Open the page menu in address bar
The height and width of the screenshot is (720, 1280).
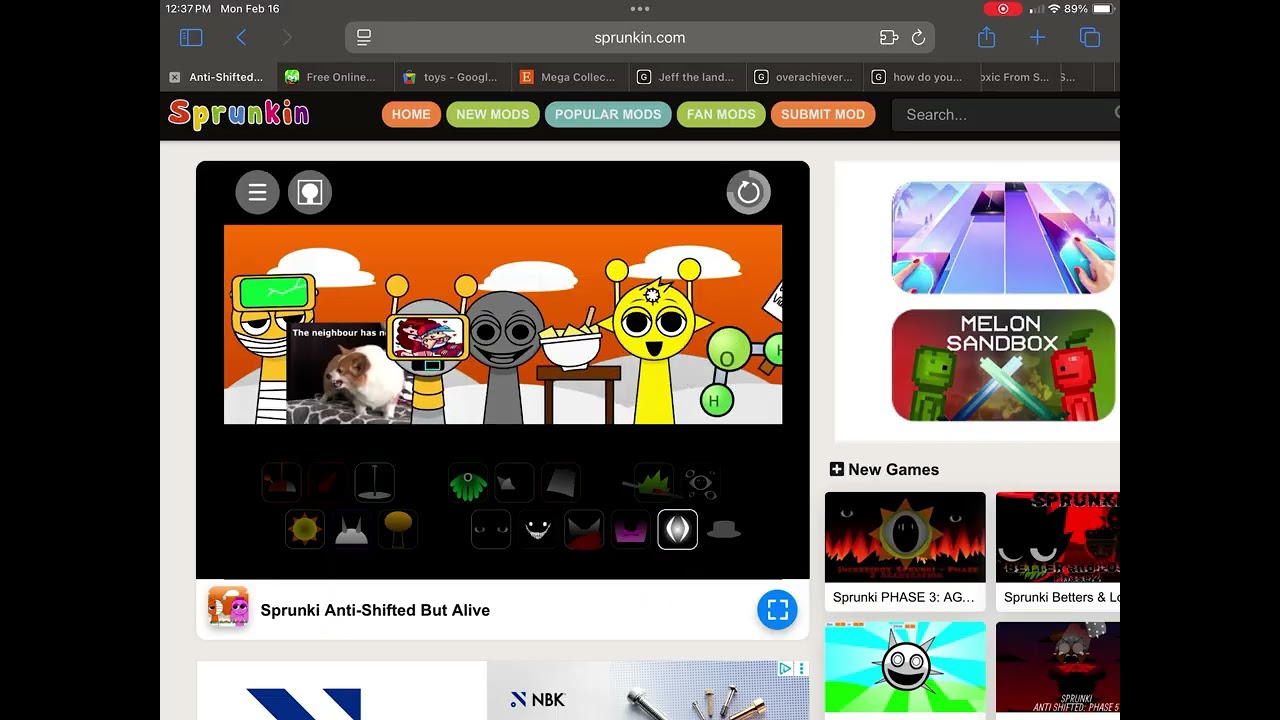coord(364,38)
